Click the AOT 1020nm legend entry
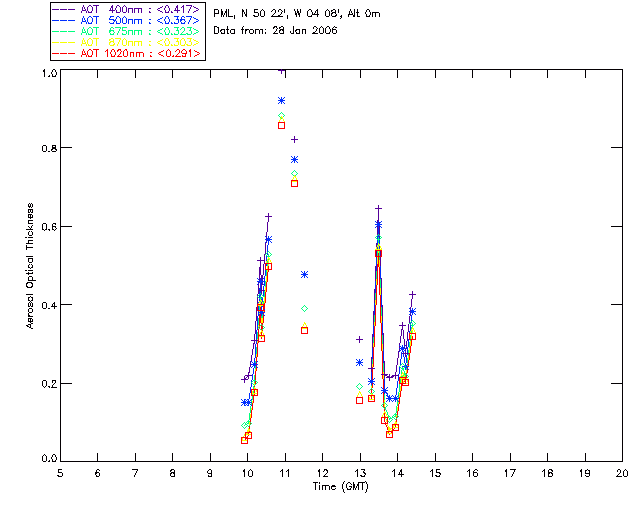This screenshot has width=640, height=512. pos(126,53)
